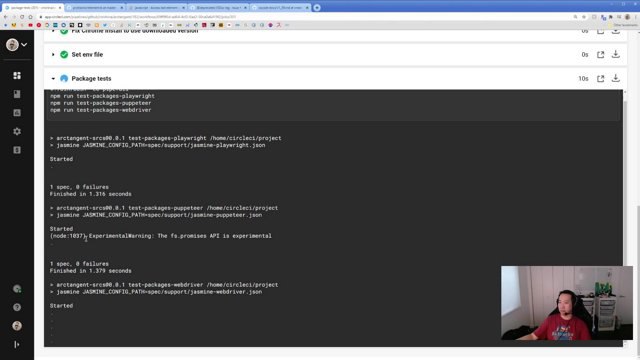Click the webcam video overlay
The width and height of the screenshot is (640, 360).
coord(567,303)
